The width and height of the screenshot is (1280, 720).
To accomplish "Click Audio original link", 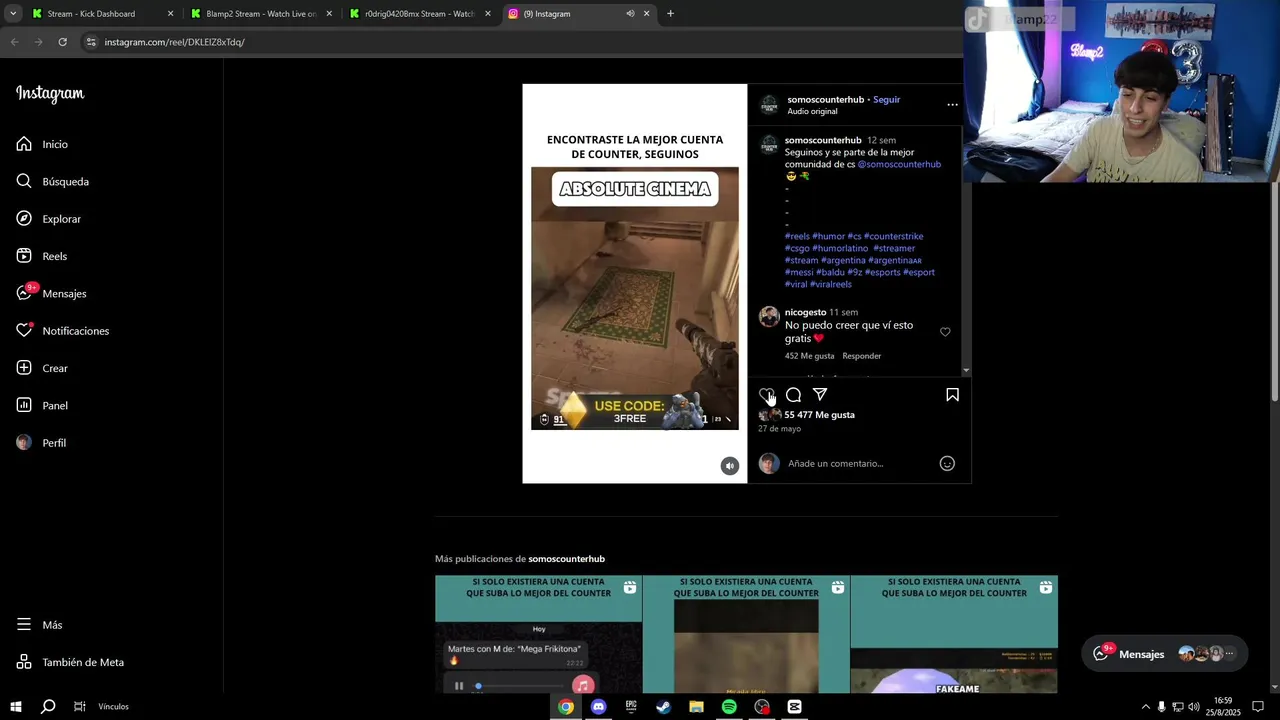I will coord(812,111).
